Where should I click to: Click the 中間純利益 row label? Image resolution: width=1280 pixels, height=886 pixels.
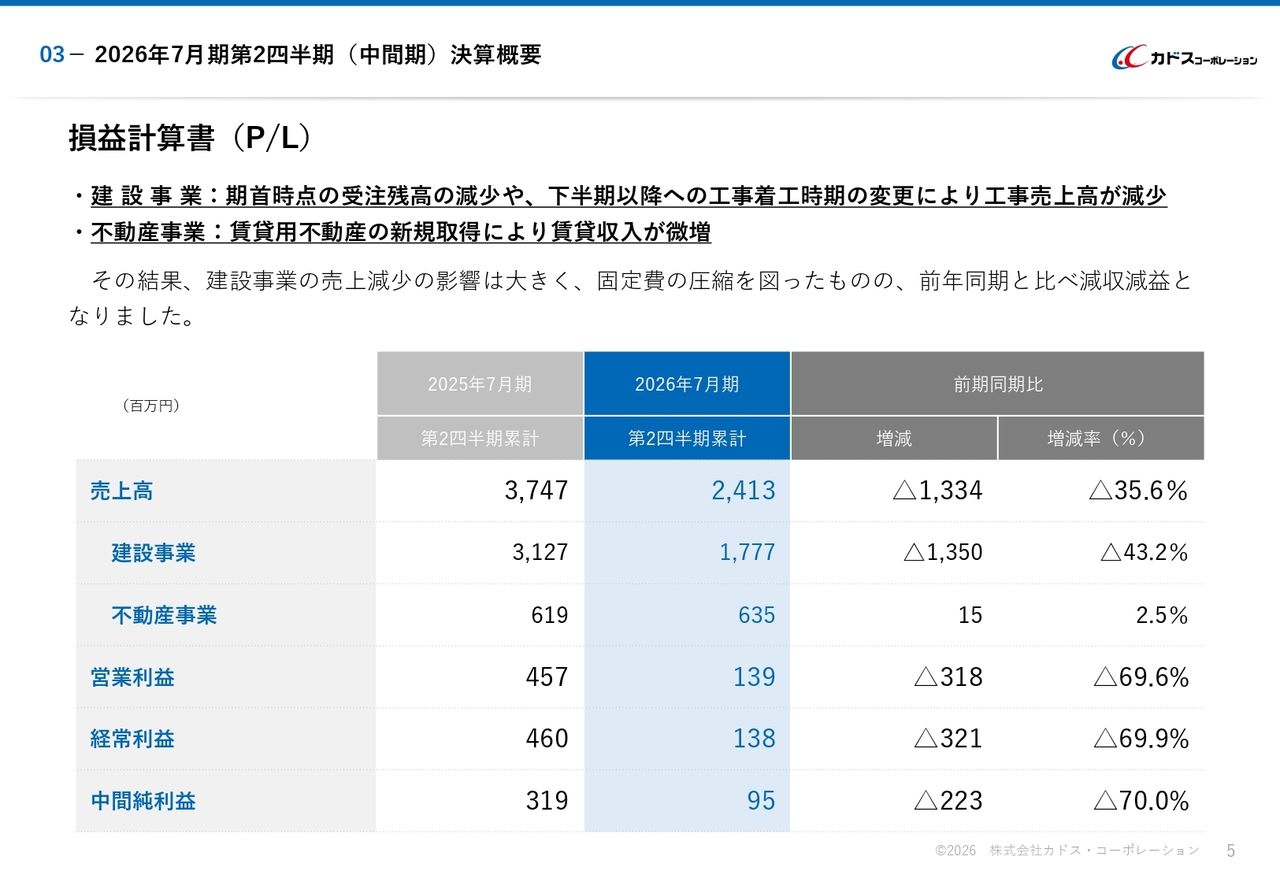(143, 801)
